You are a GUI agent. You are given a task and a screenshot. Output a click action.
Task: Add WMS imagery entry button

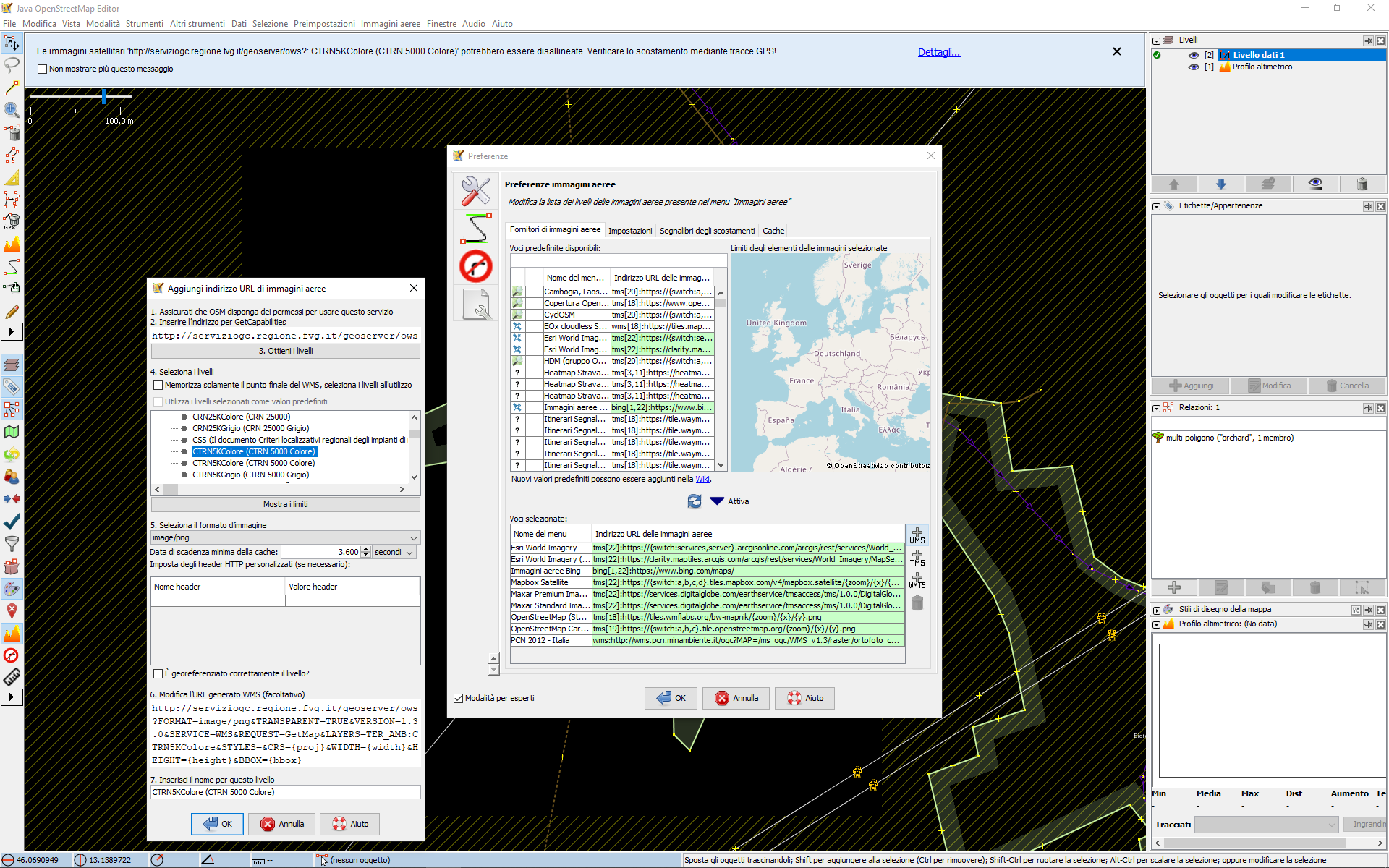[917, 536]
